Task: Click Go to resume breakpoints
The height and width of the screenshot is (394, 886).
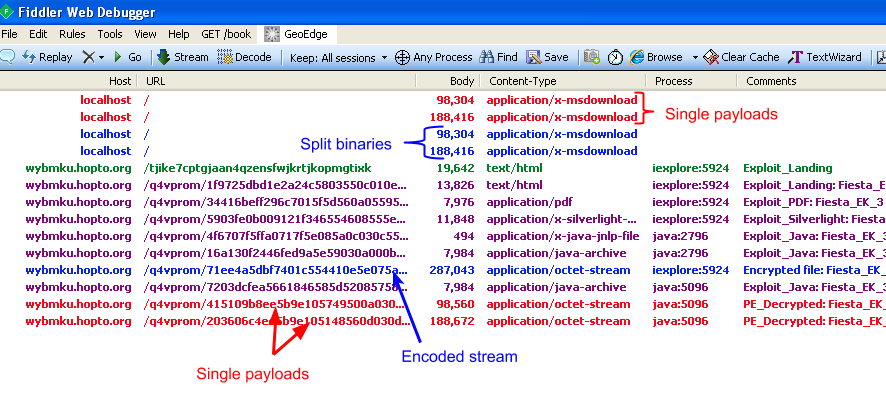Action: (x=128, y=57)
